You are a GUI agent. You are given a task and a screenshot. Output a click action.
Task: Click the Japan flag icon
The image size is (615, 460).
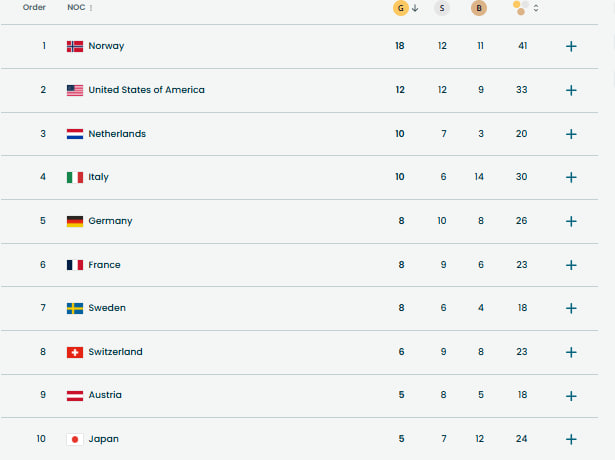pyautogui.click(x=75, y=439)
